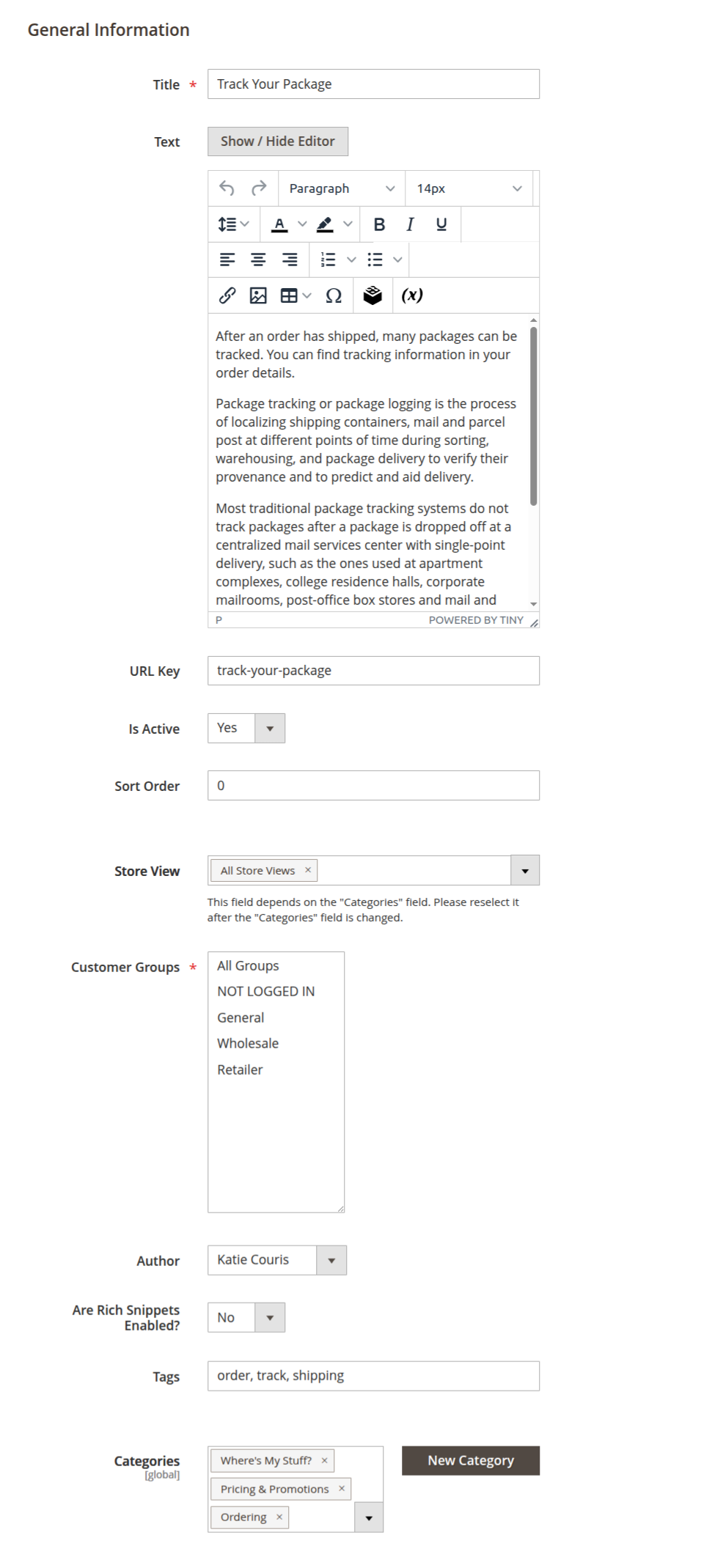The image size is (715, 1568).
Task: Click the Undo icon in the editor toolbar
Action: coord(228,188)
